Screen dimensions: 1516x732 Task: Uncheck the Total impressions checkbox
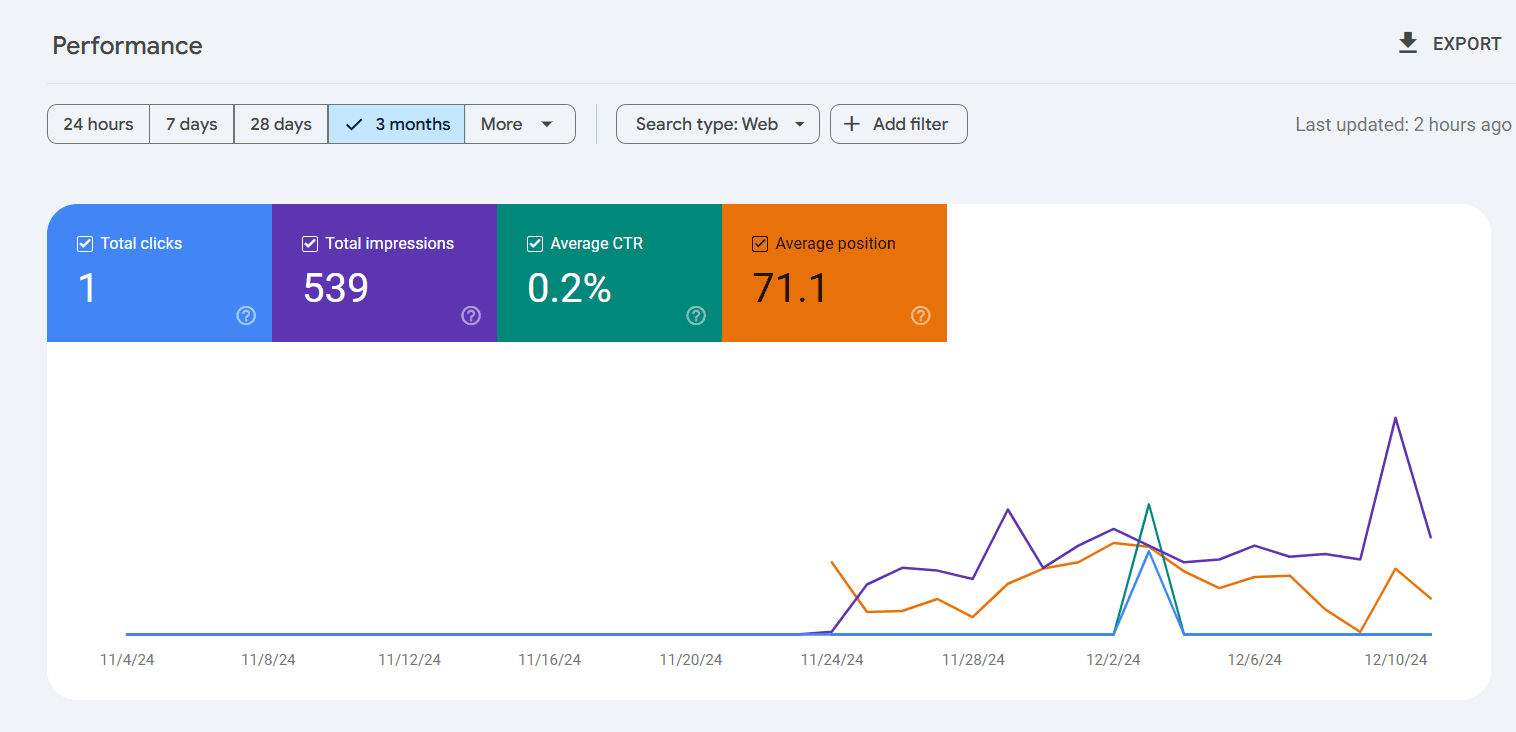coord(310,244)
